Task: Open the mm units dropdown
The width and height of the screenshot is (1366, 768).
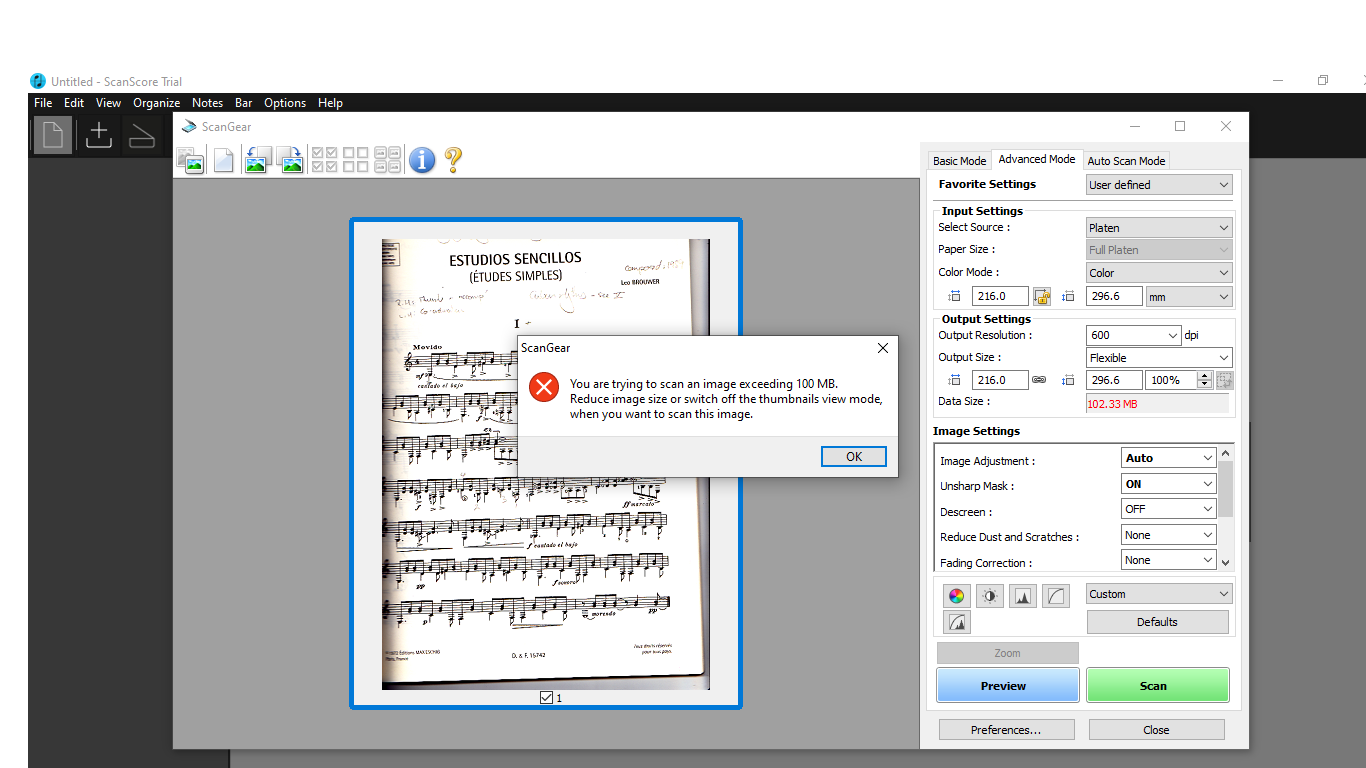Action: pos(1189,297)
